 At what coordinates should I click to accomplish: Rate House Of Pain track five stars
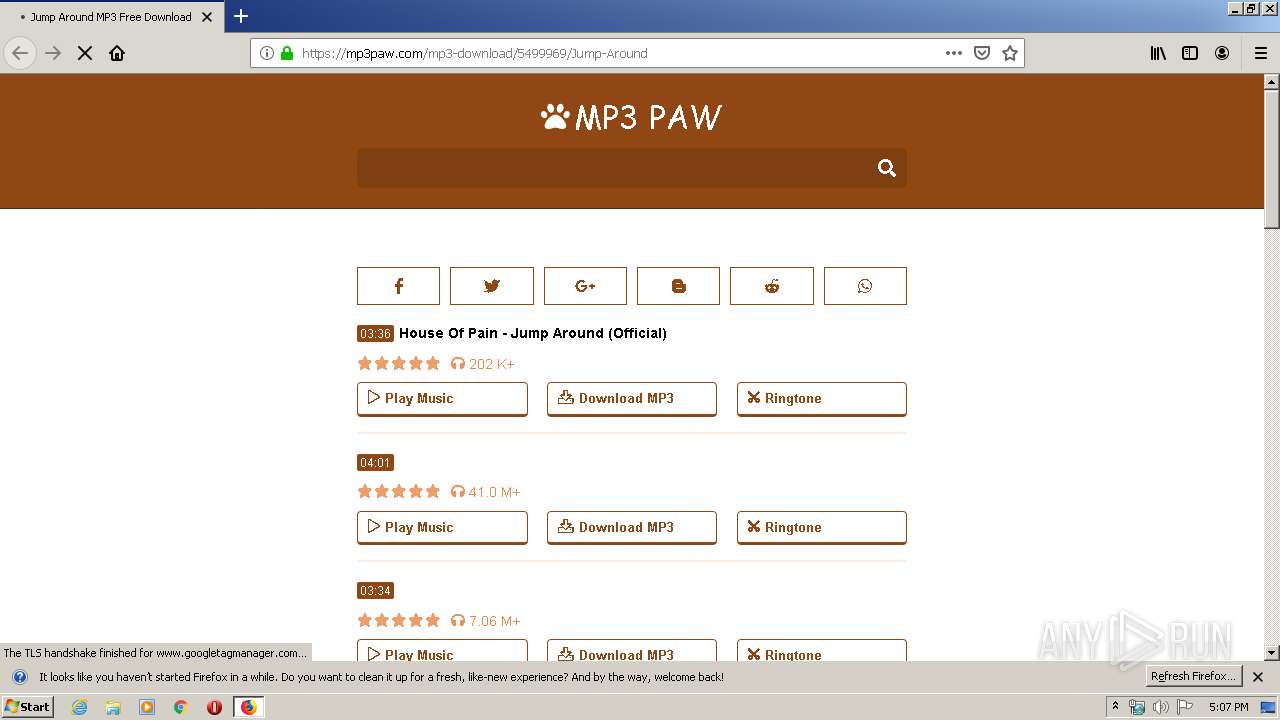tap(434, 363)
